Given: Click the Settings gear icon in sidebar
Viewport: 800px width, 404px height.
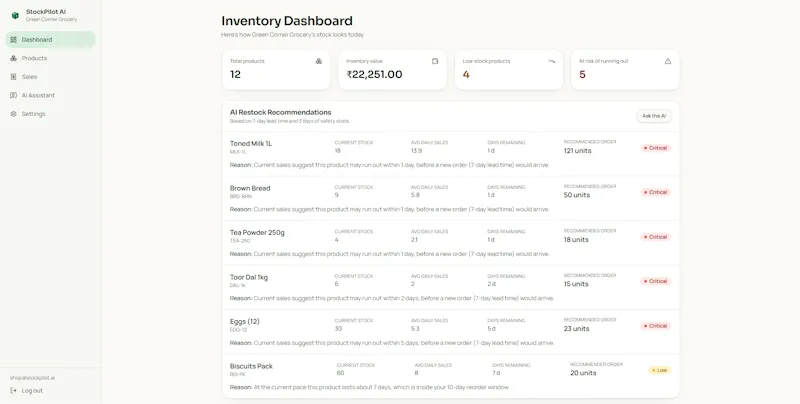Looking at the screenshot, I should click(x=13, y=114).
